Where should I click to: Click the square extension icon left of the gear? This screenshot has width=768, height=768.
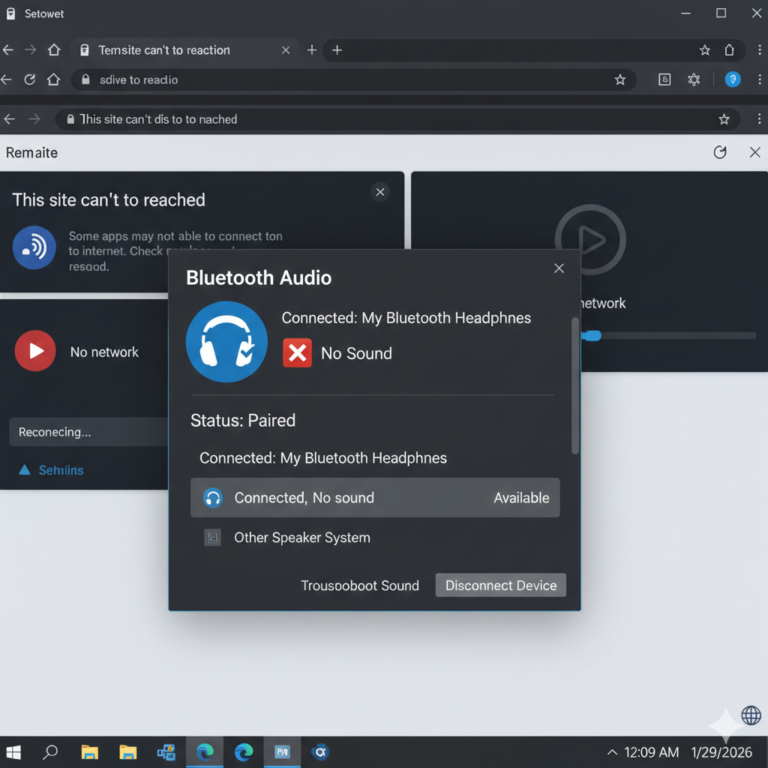(665, 79)
